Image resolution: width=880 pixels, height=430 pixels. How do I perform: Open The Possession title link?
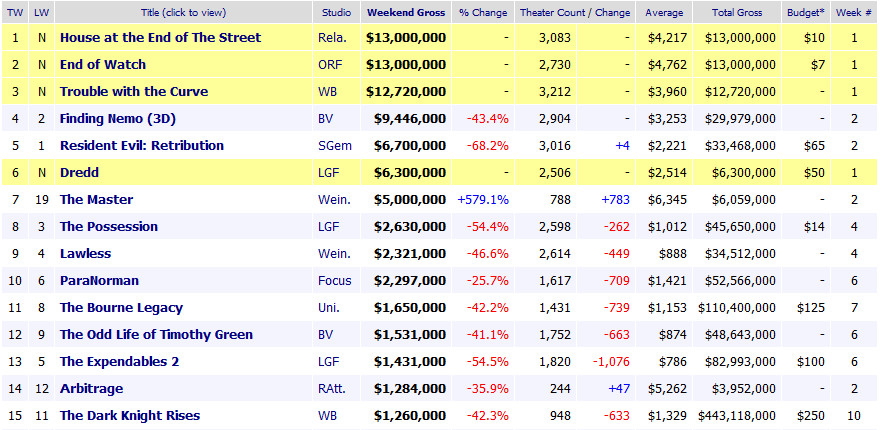click(x=109, y=226)
